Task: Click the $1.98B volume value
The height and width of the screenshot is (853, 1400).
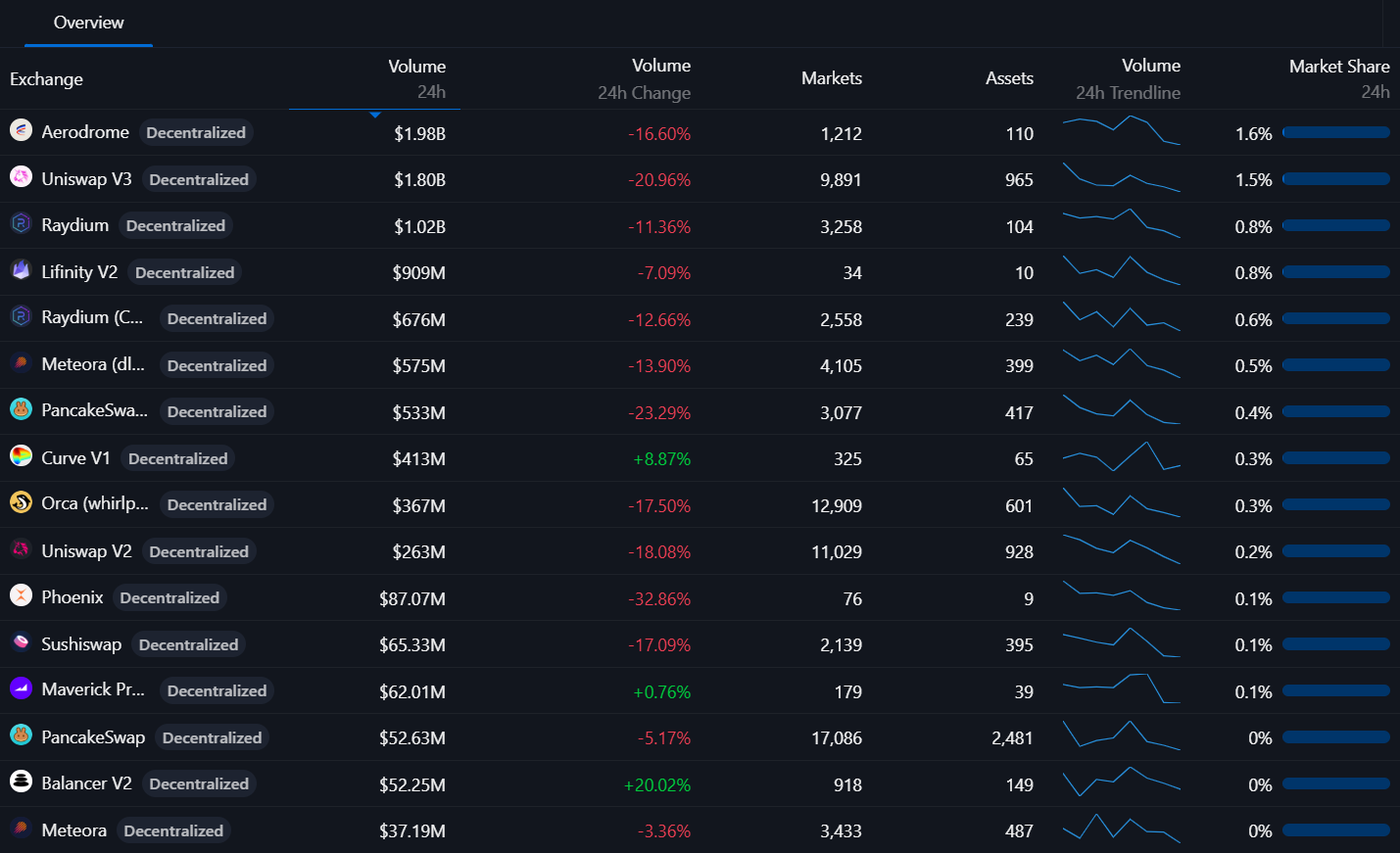Action: 419,134
